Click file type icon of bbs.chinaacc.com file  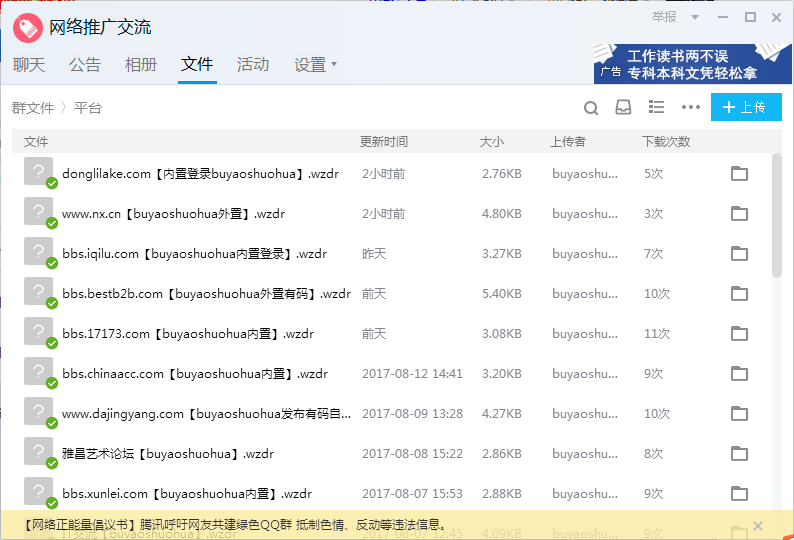[38, 372]
